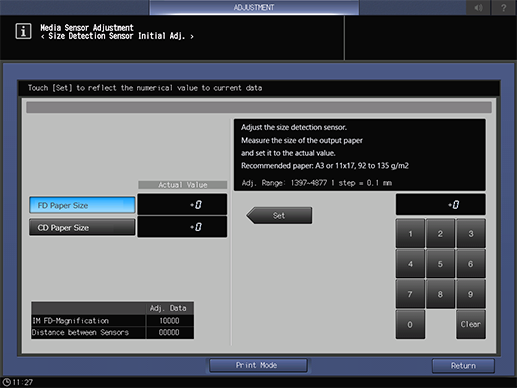
Task: Click the Set arrow button
Action: point(279,215)
